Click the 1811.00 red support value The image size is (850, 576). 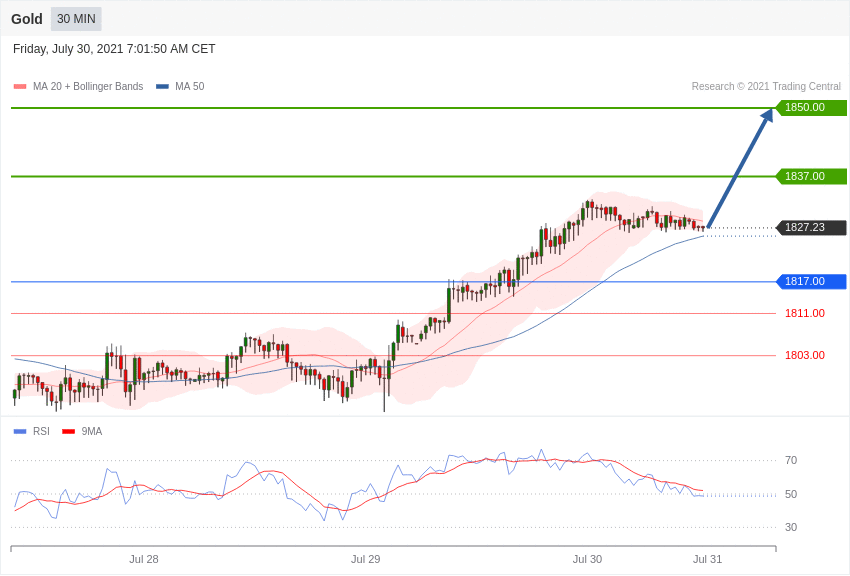(x=804, y=313)
